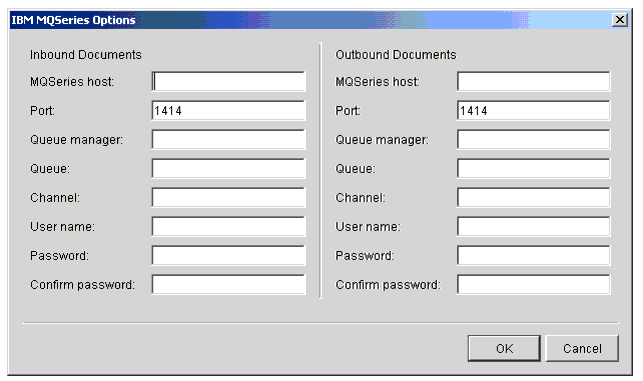
Task: Confirm settings with the OK button
Action: [x=504, y=348]
